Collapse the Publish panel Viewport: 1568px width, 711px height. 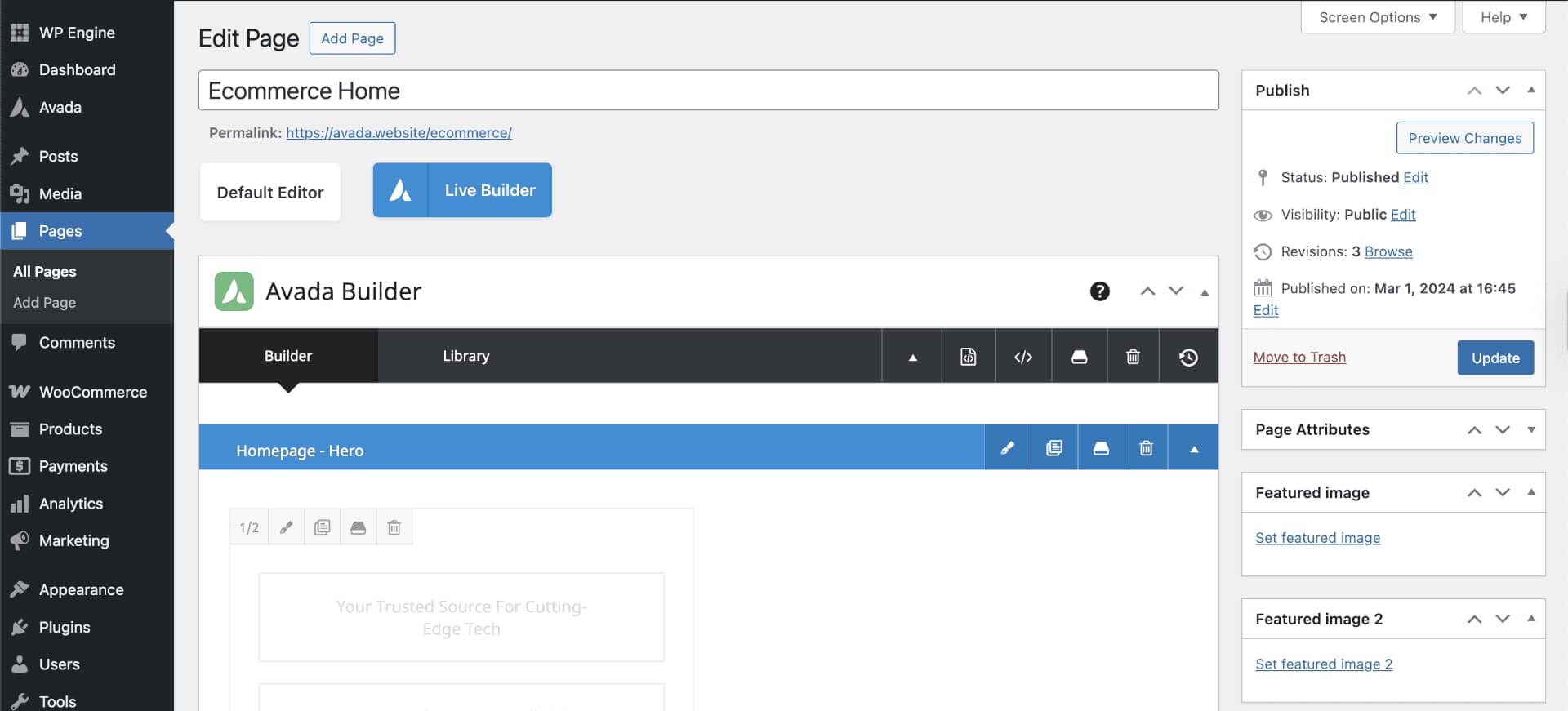(1531, 90)
